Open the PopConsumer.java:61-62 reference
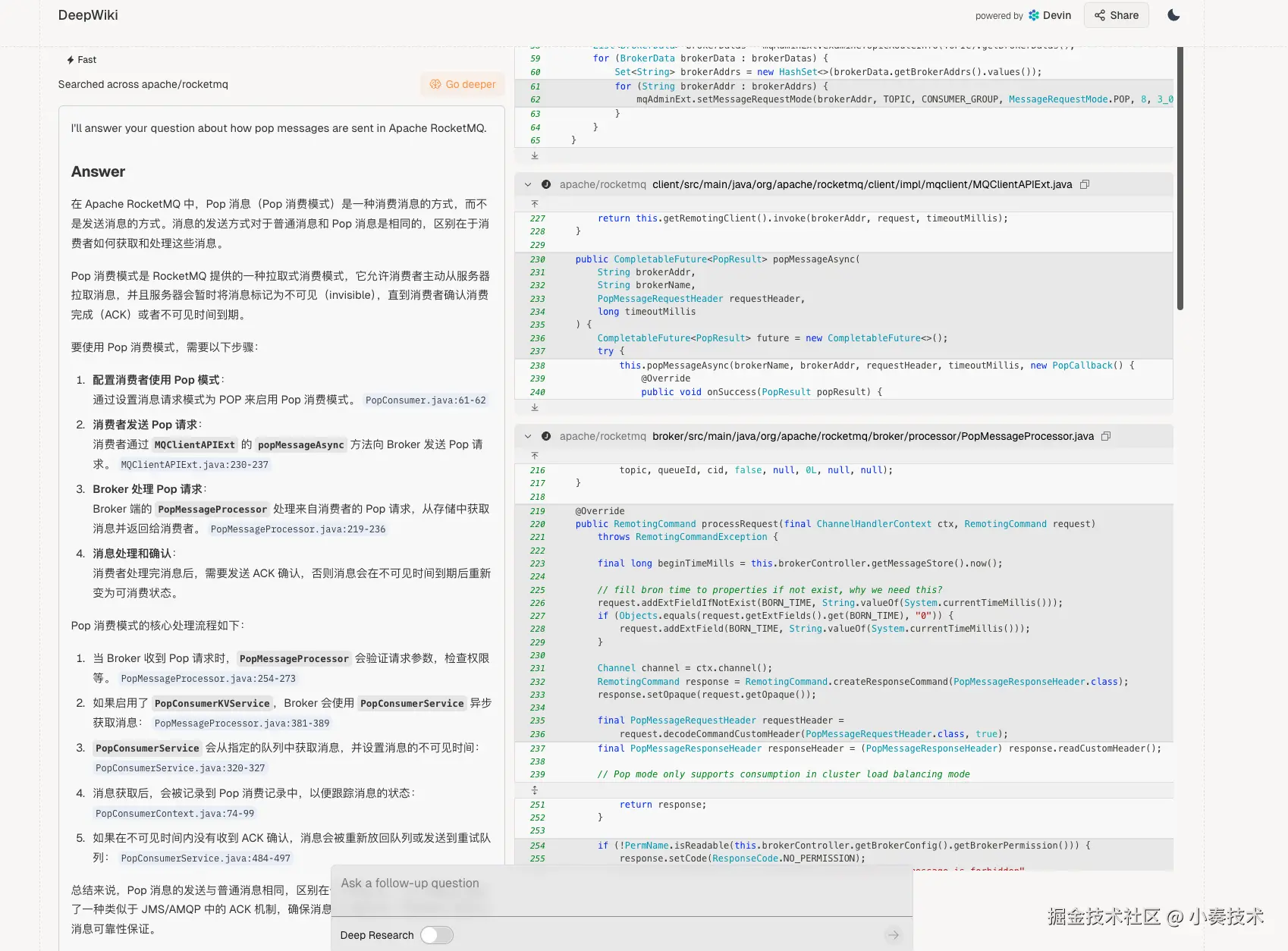Viewport: 1288px width, 951px height. (426, 400)
